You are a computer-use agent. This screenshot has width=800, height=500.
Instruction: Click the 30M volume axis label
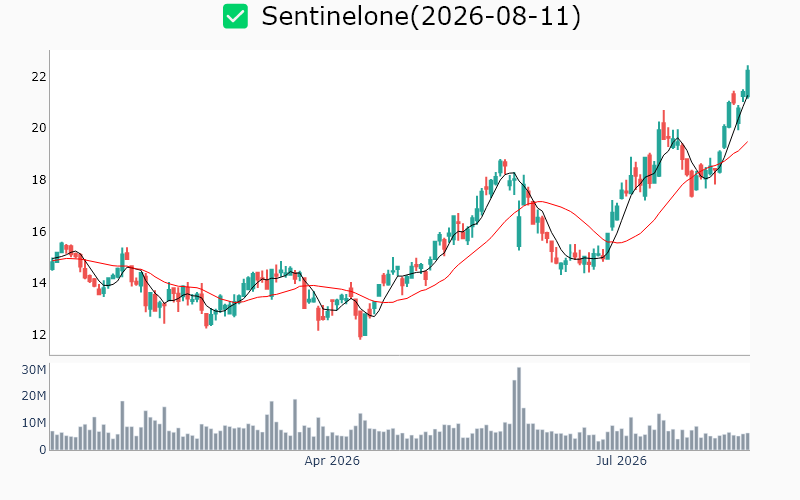pyautogui.click(x=34, y=370)
